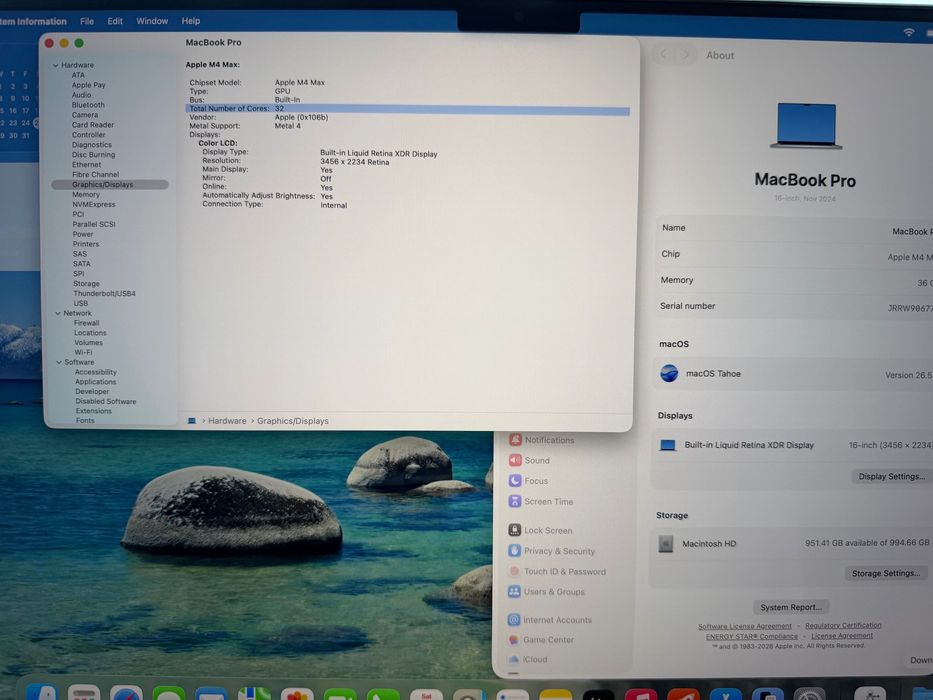The width and height of the screenshot is (933, 700).
Task: Select Volumes under Network
Action: [88, 342]
